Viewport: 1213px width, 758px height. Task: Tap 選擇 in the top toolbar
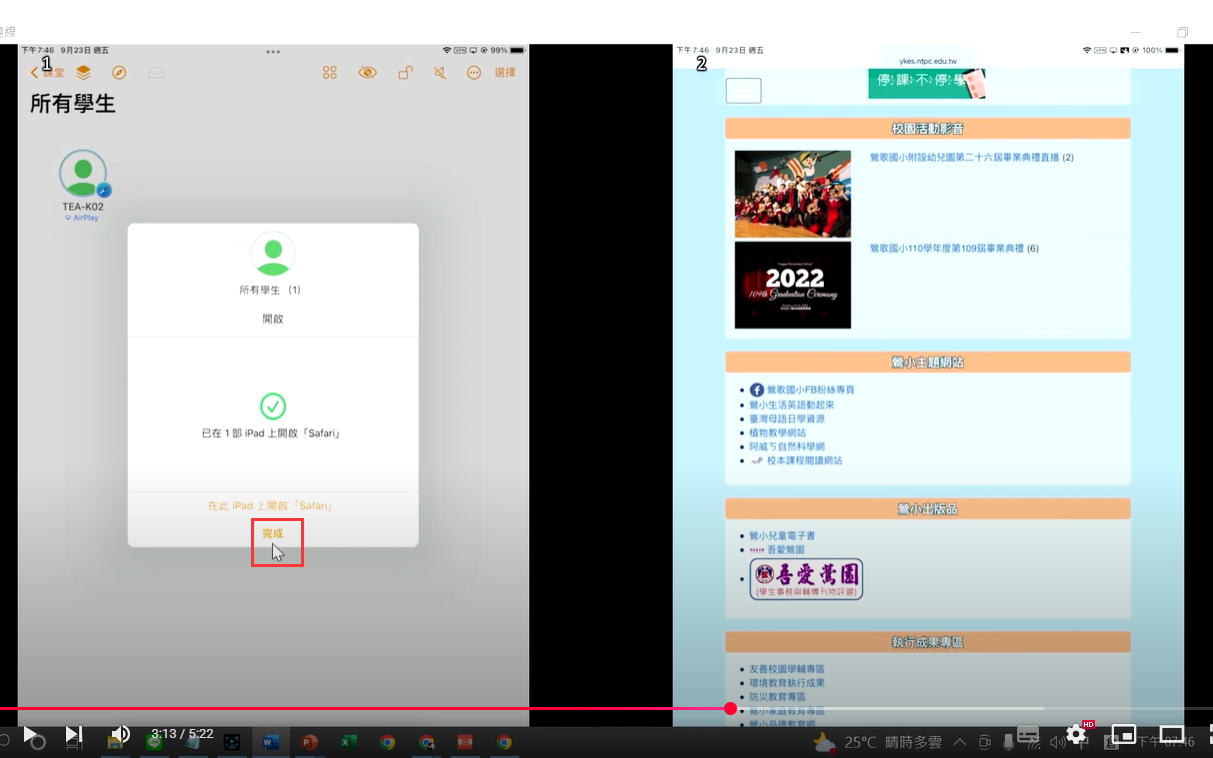tap(505, 72)
